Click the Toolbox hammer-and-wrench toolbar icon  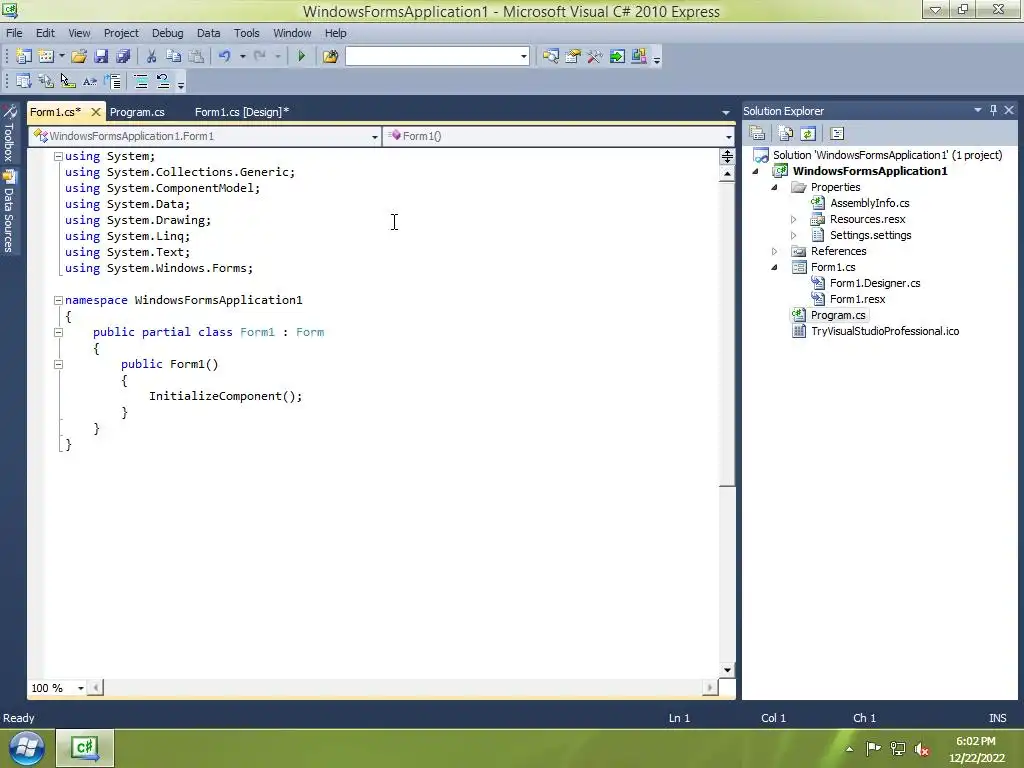coord(594,57)
